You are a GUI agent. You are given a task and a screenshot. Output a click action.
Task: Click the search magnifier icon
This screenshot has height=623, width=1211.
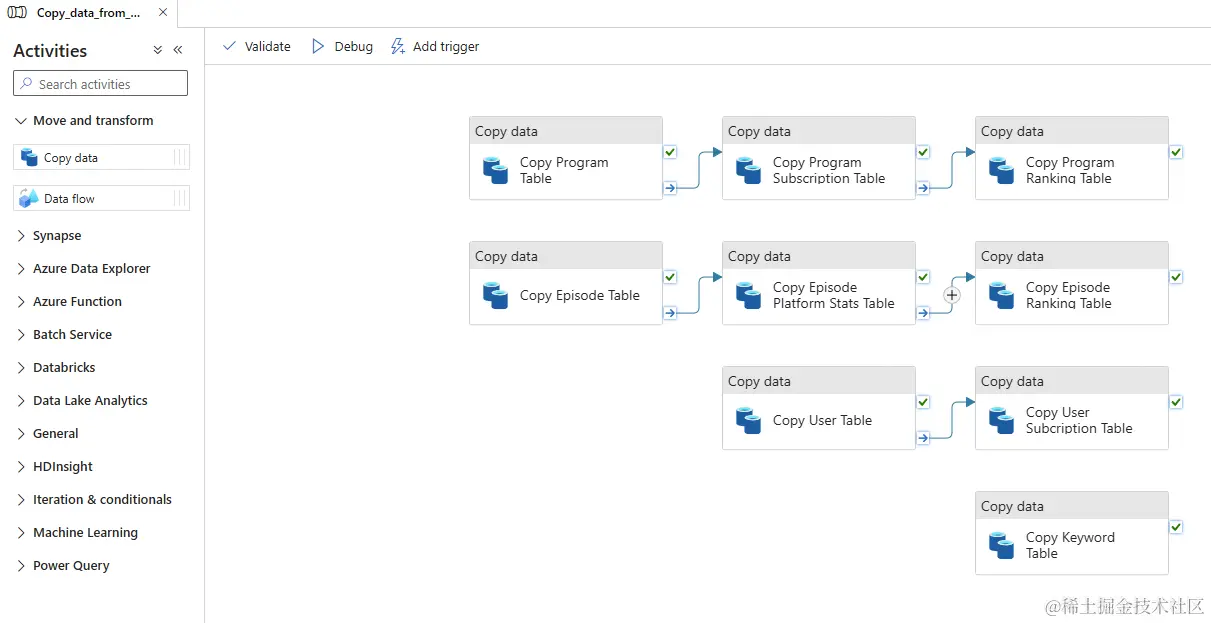click(x=26, y=84)
